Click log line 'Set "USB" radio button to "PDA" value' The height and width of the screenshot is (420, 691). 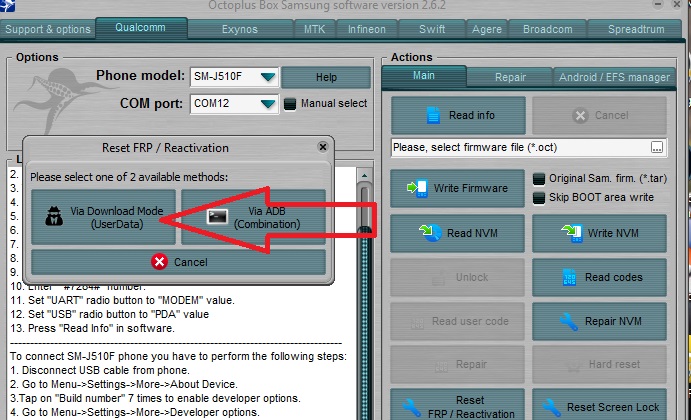point(119,314)
